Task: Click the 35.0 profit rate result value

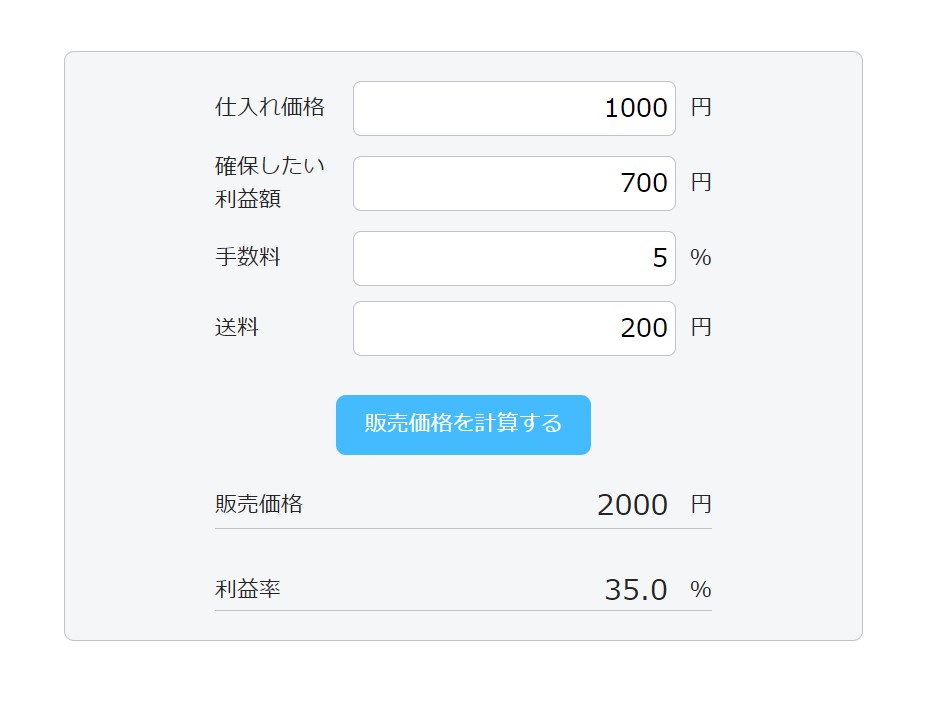Action: (x=637, y=590)
